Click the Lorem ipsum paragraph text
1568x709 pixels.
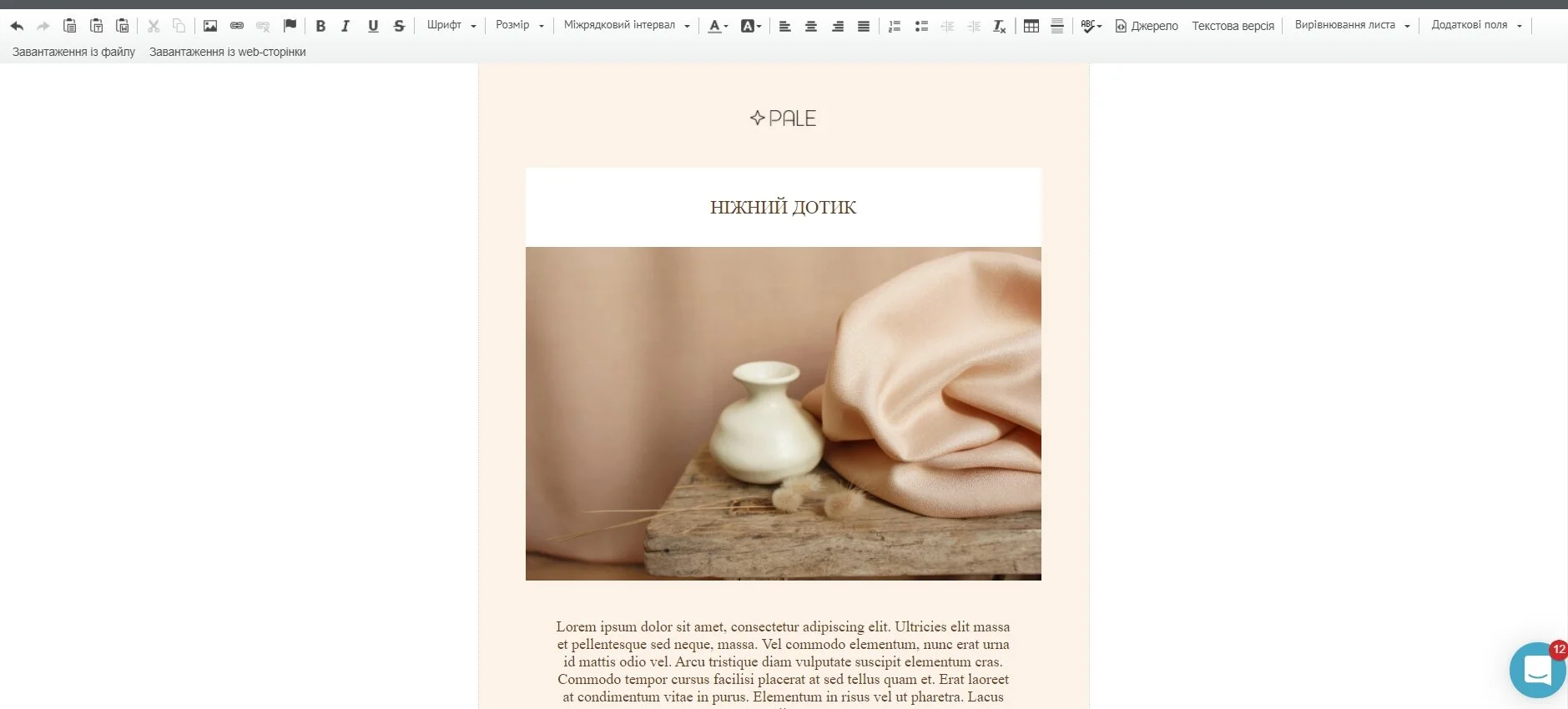point(783,662)
